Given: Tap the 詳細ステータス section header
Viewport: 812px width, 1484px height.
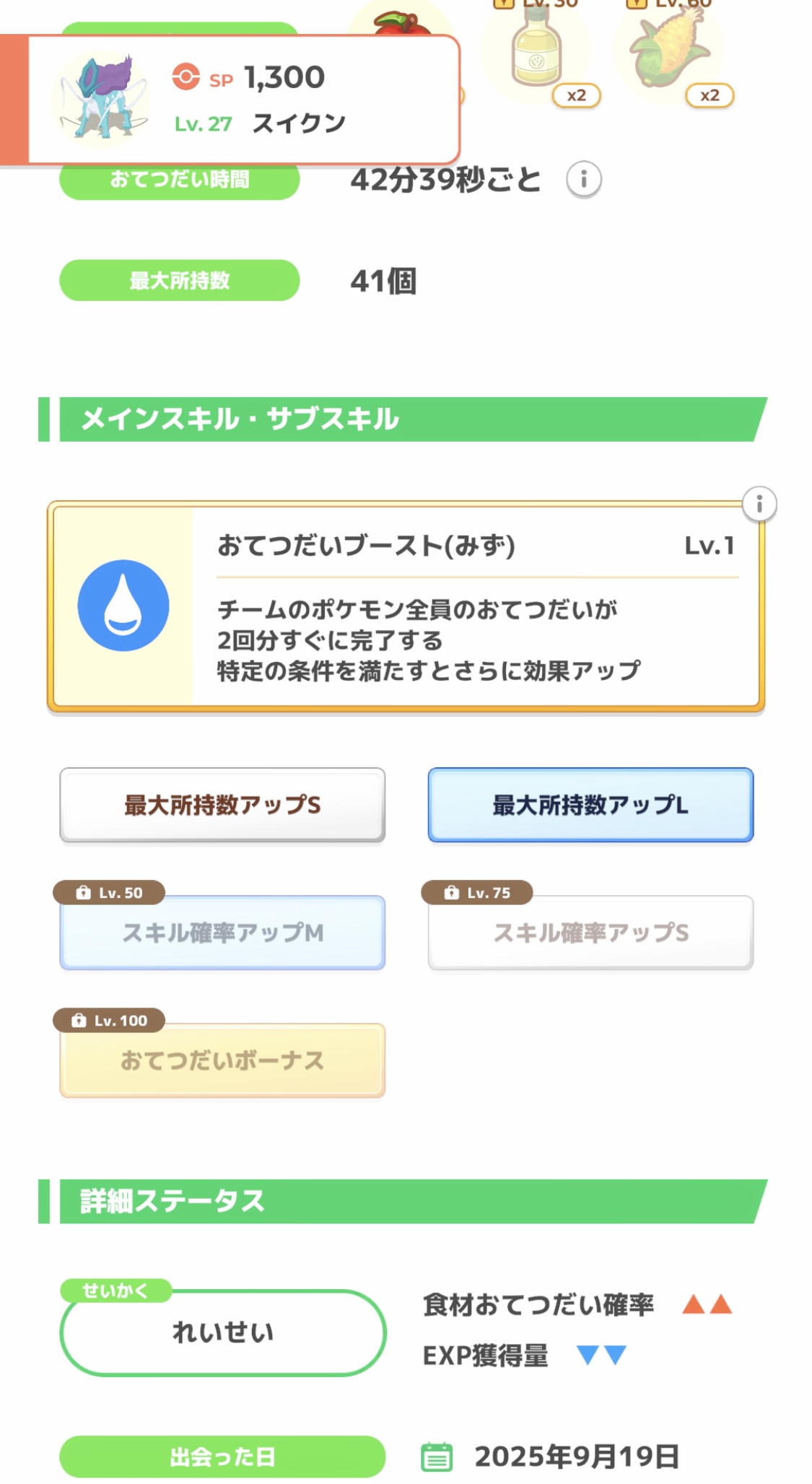Looking at the screenshot, I should coord(404,1201).
